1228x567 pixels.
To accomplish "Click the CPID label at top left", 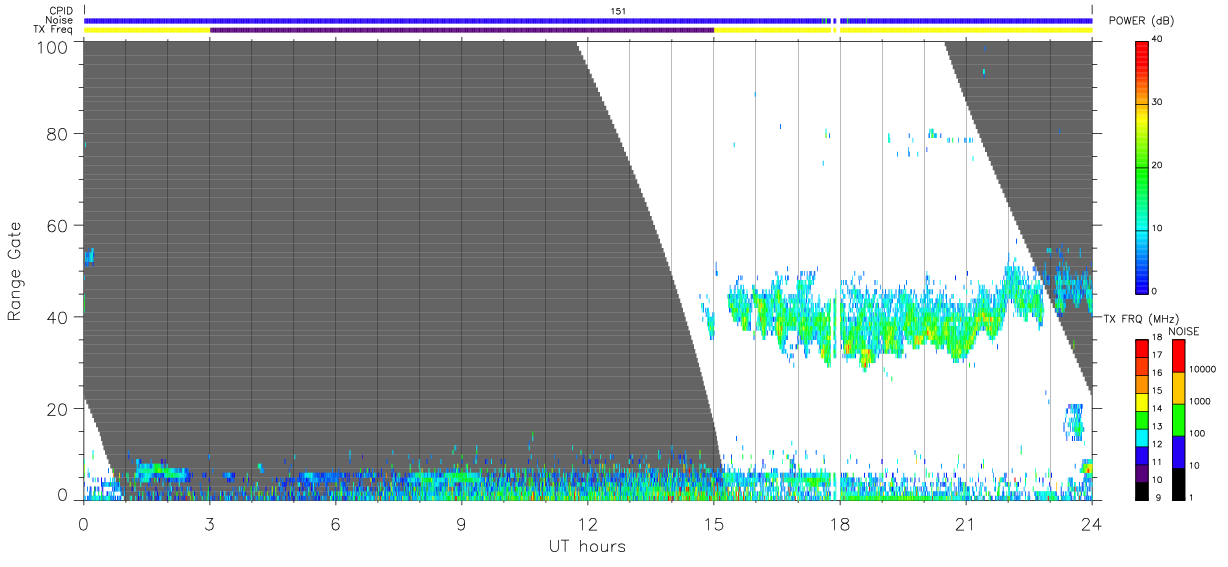I will click(63, 11).
